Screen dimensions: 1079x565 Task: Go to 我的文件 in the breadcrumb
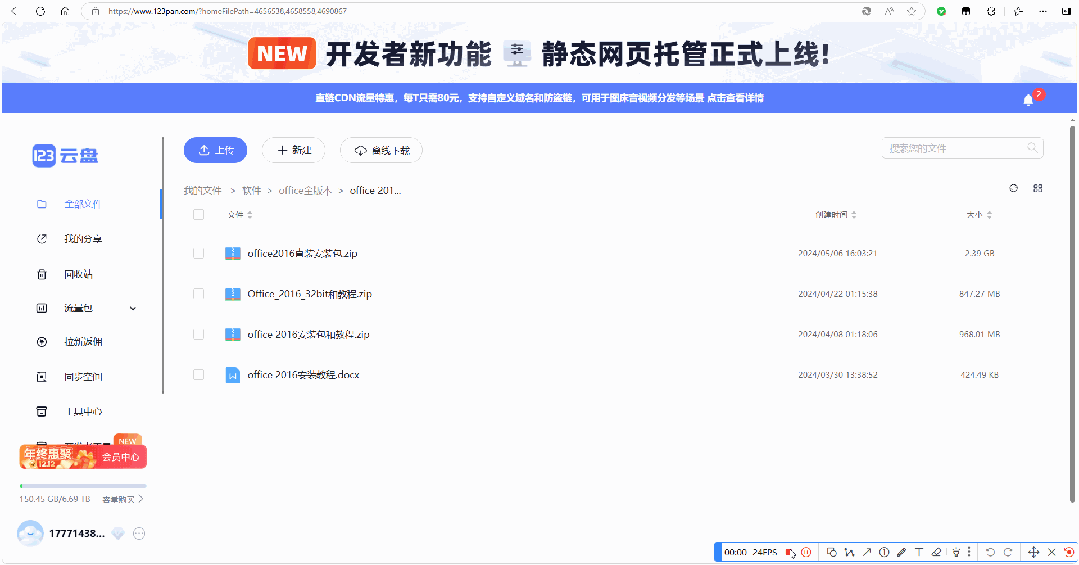pos(202,191)
